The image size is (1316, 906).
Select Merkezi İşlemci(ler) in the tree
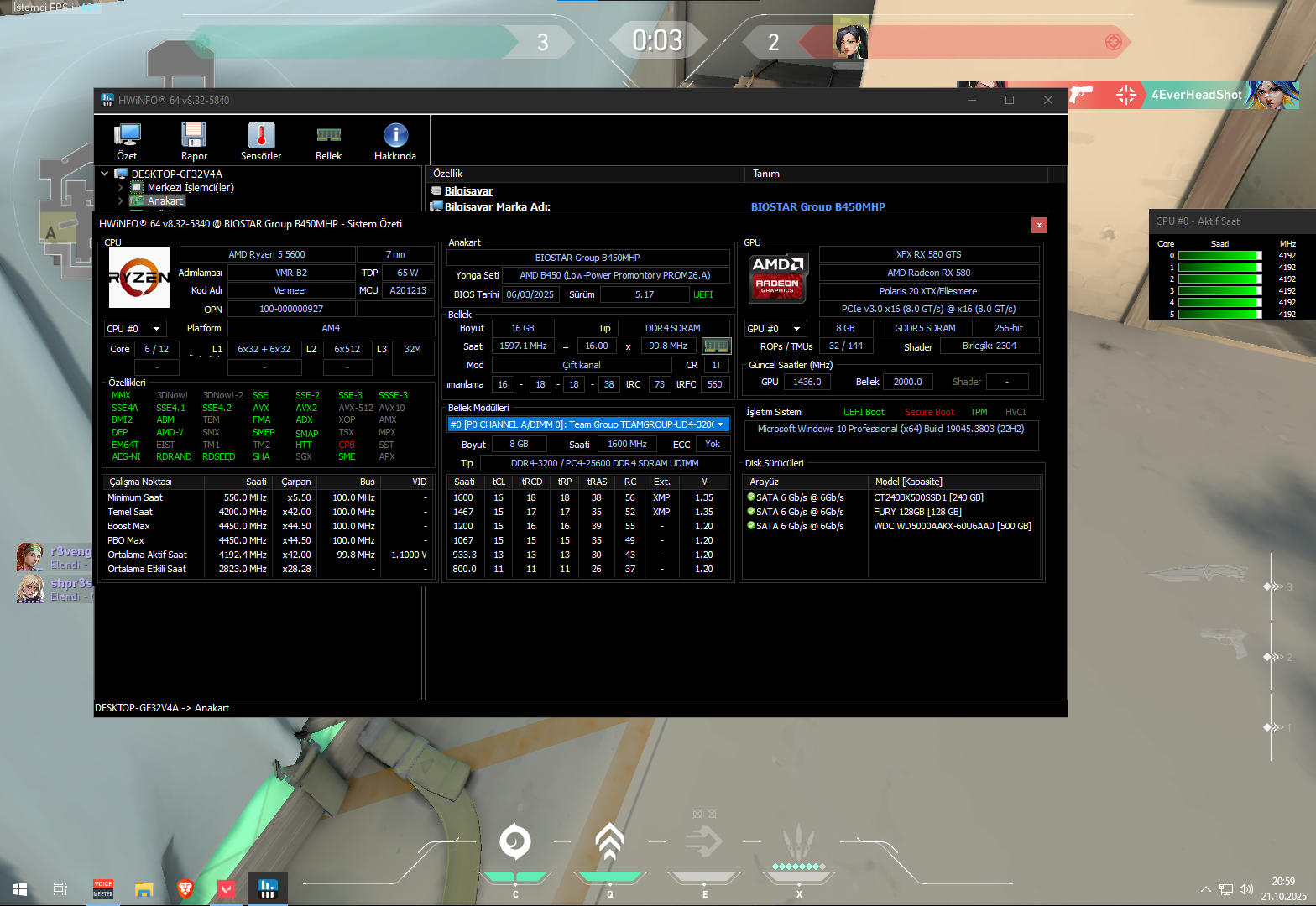point(191,187)
